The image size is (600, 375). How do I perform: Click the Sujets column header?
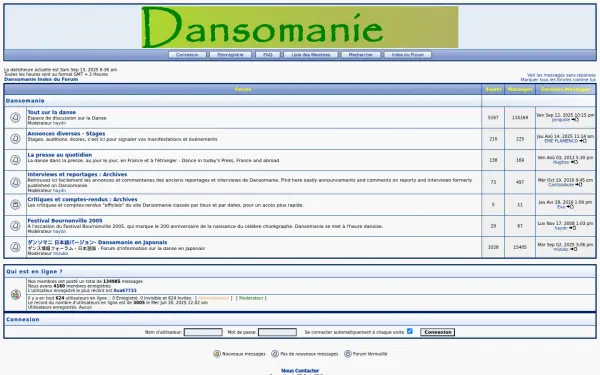pyautogui.click(x=493, y=89)
